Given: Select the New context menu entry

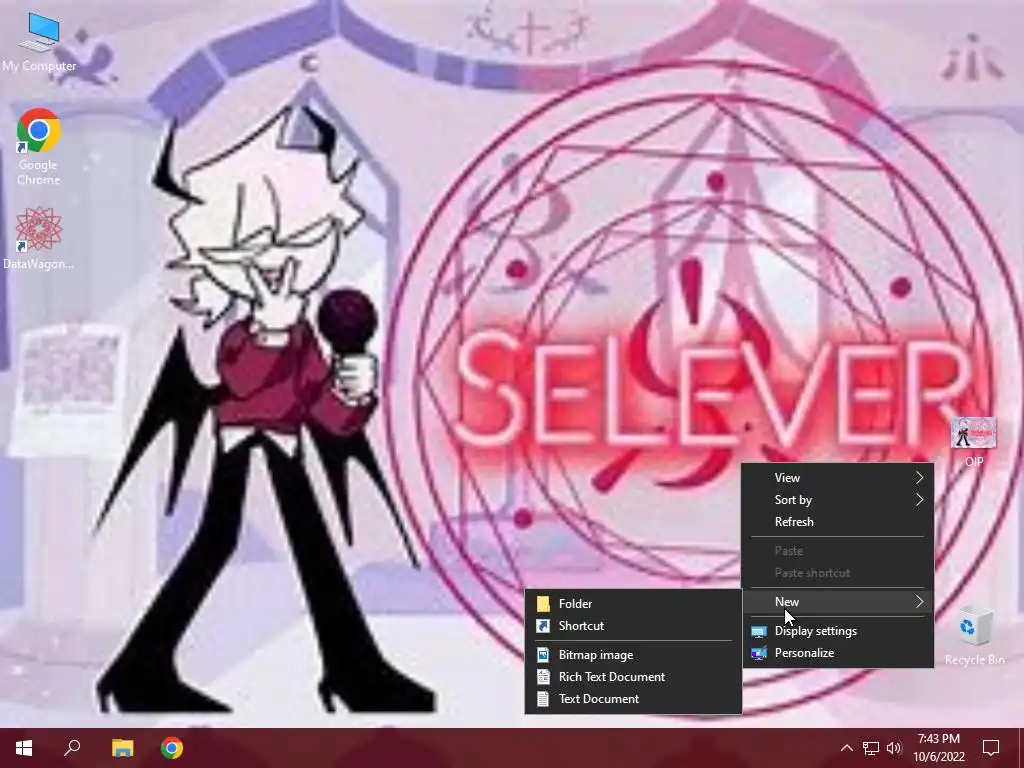Looking at the screenshot, I should 838,601.
